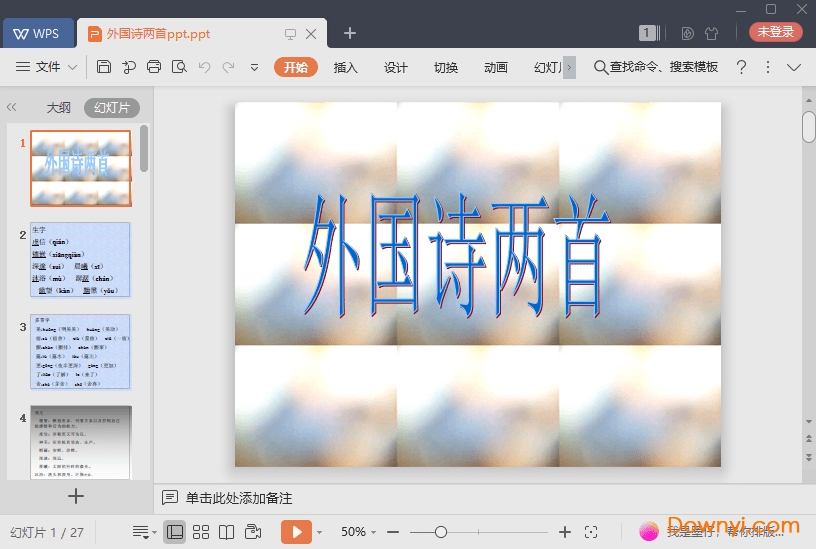816x549 pixels.
Task: Click the 未登录 login button
Action: [775, 32]
